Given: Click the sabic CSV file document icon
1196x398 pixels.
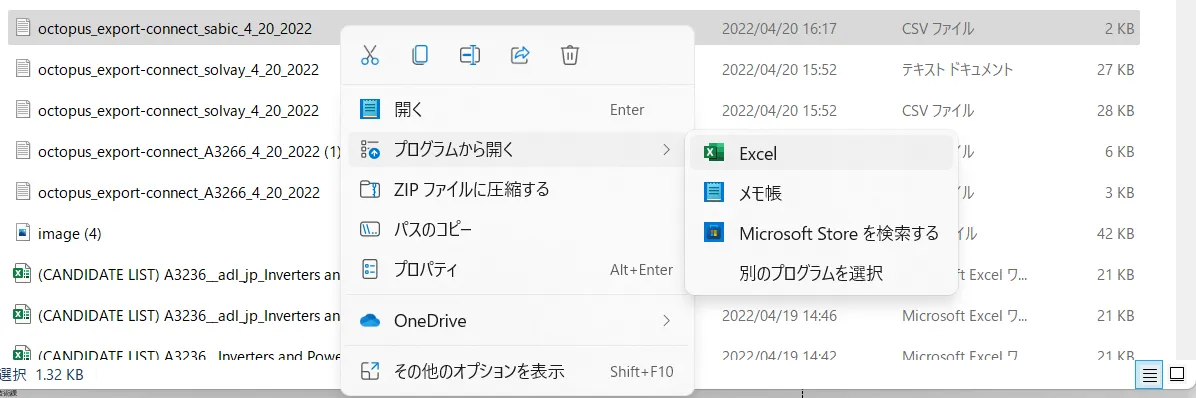Looking at the screenshot, I should [23, 28].
